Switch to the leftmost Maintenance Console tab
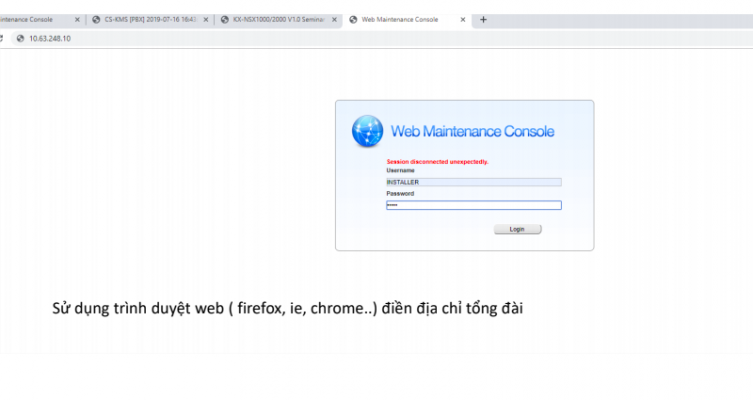 [32, 19]
